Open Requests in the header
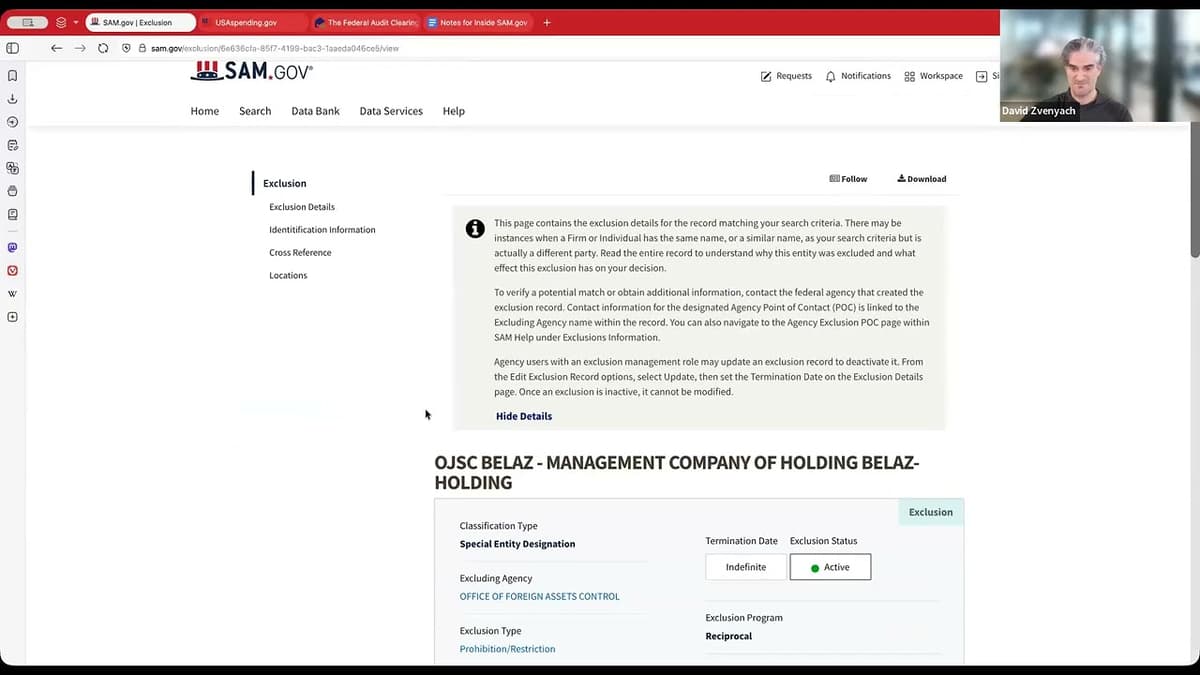This screenshot has height=675, width=1200. [786, 76]
